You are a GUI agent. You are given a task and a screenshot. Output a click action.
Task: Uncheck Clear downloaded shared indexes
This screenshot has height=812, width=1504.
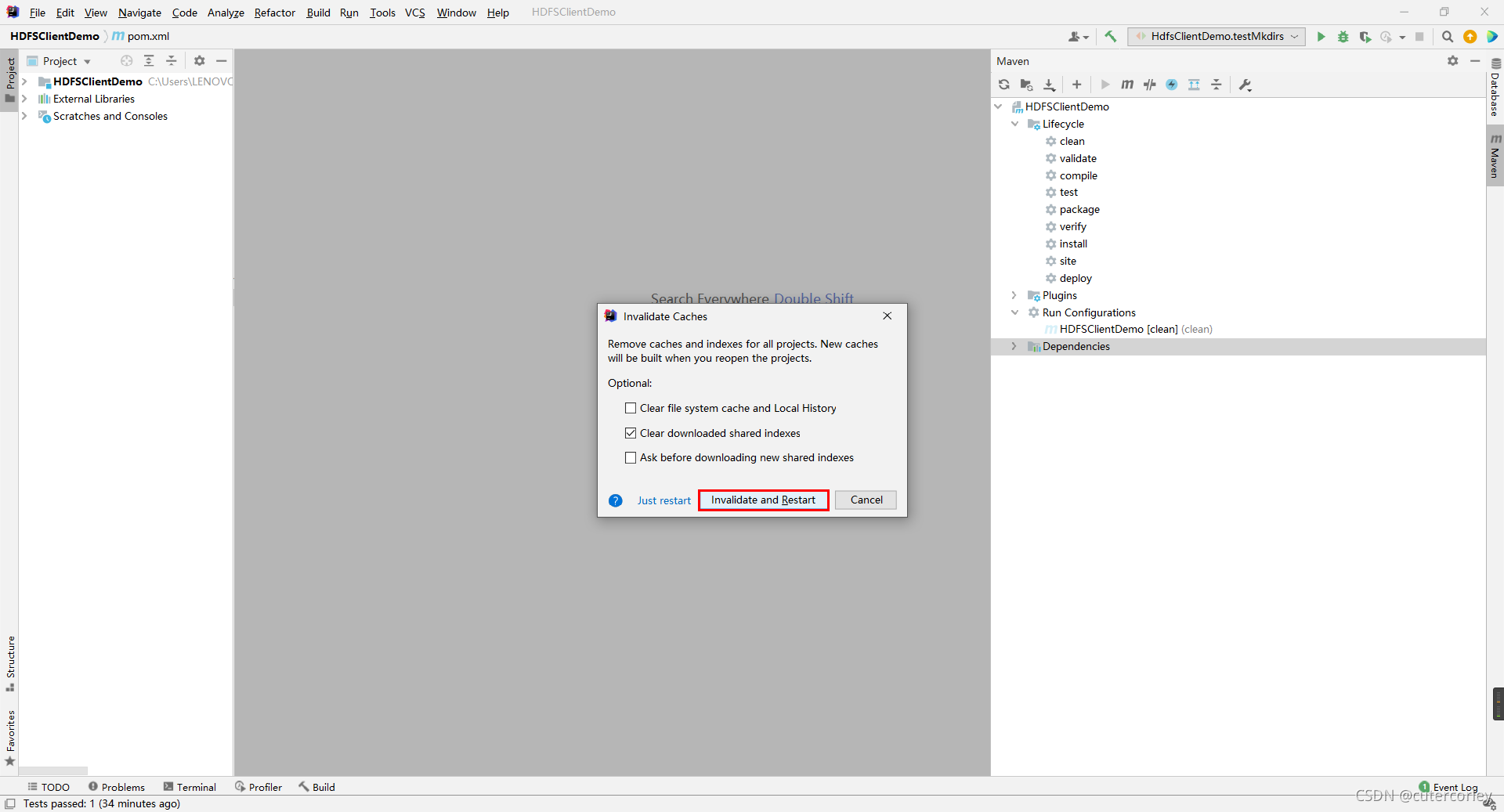pos(631,433)
